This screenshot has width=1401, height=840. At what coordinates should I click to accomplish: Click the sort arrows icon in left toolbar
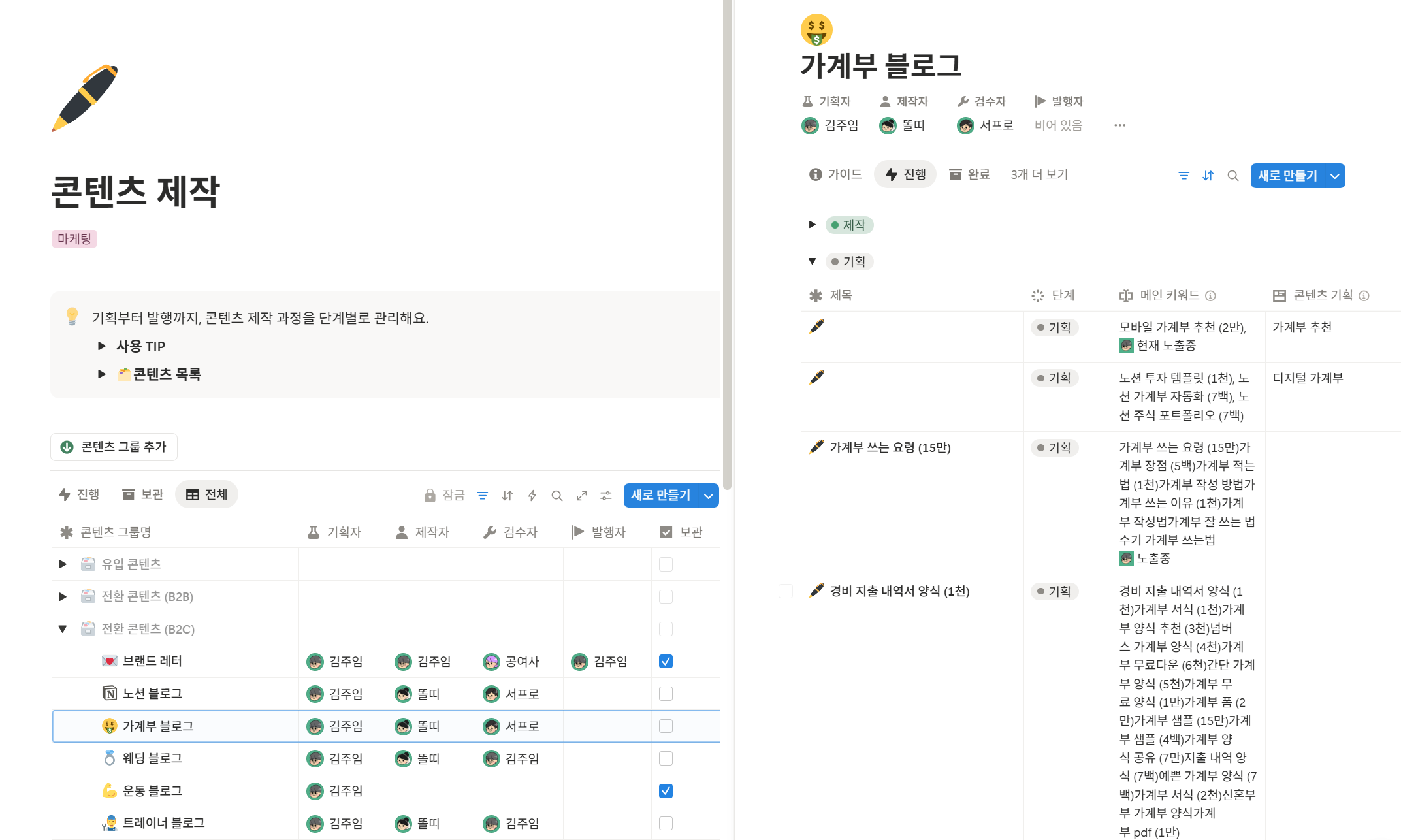507,496
